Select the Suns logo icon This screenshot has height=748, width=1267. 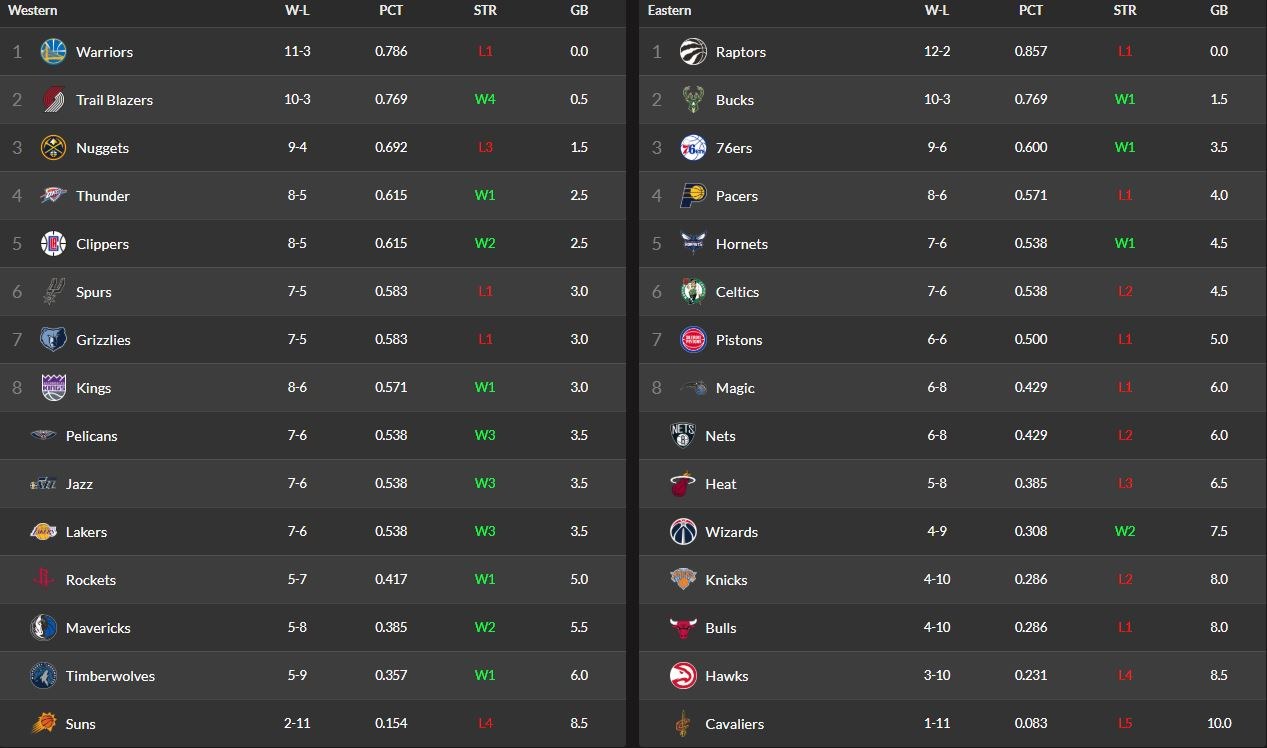(x=43, y=724)
